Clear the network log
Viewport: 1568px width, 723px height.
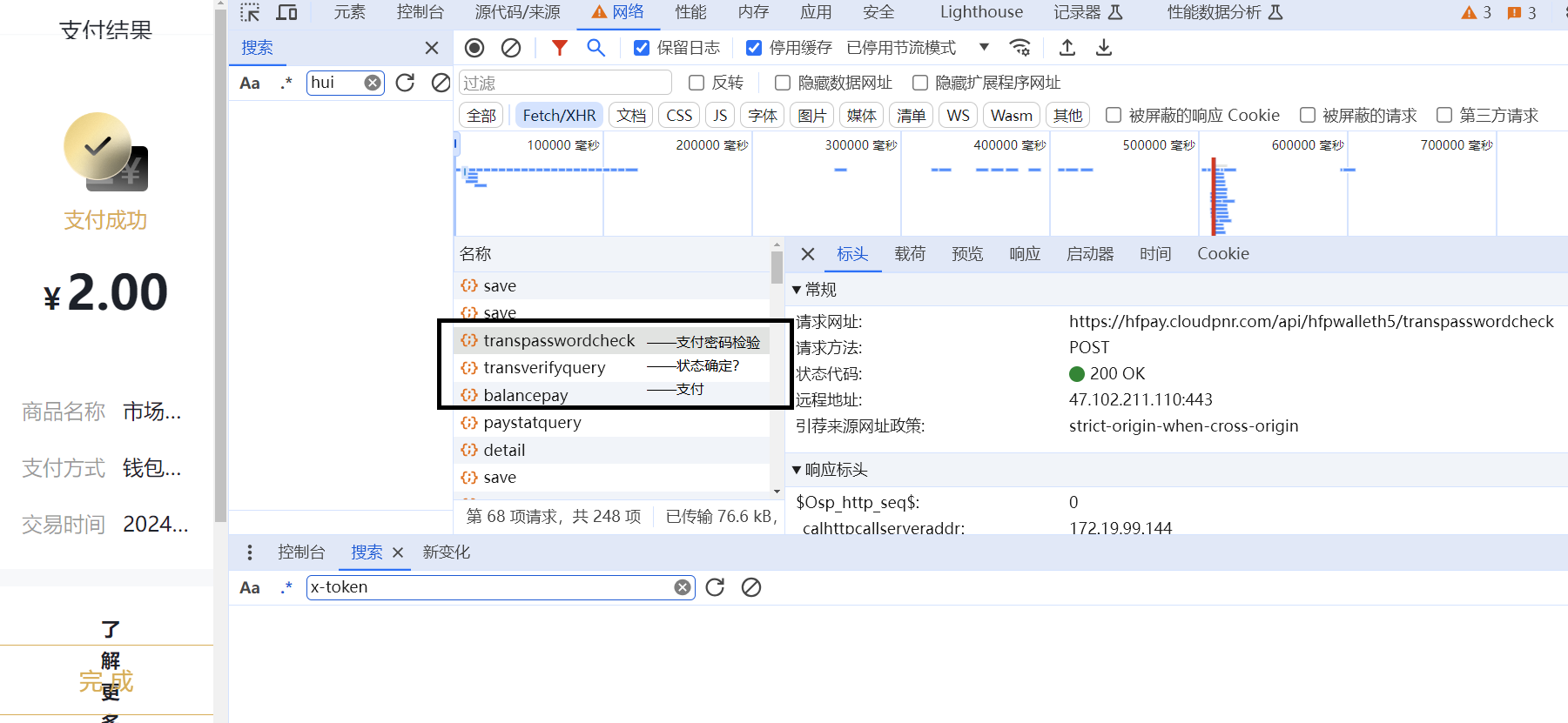(x=511, y=48)
